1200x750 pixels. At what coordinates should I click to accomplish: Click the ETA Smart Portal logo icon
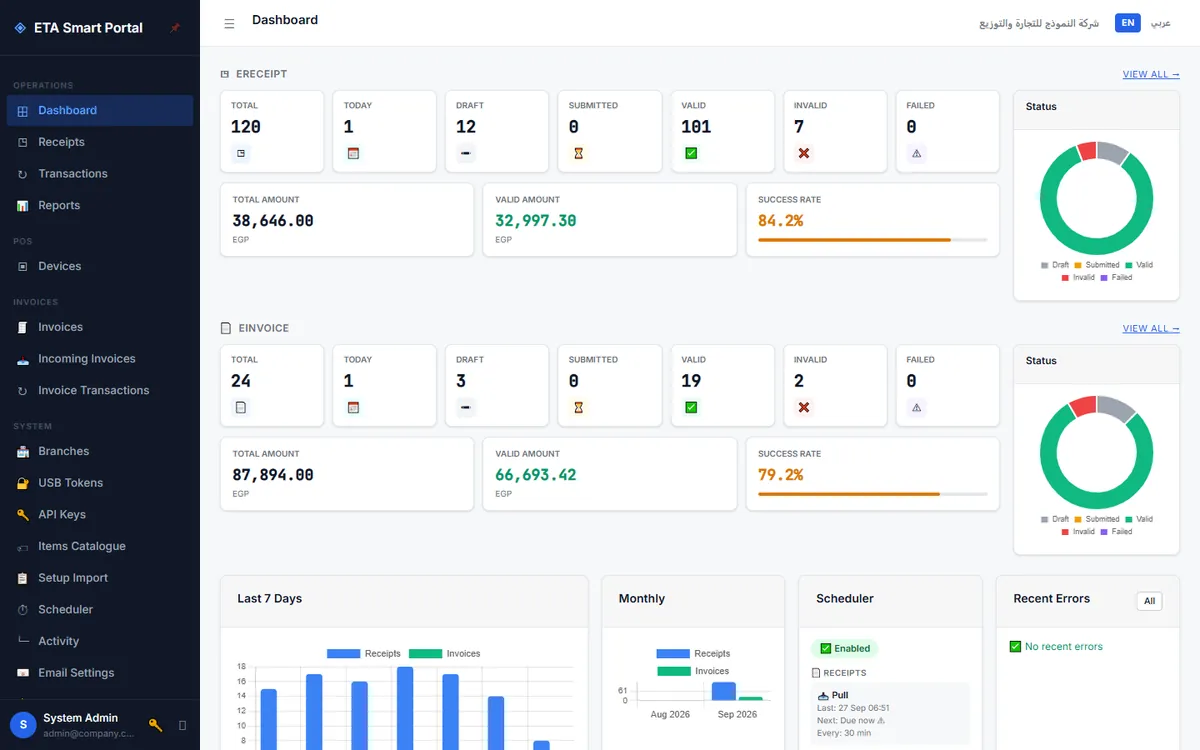point(20,28)
